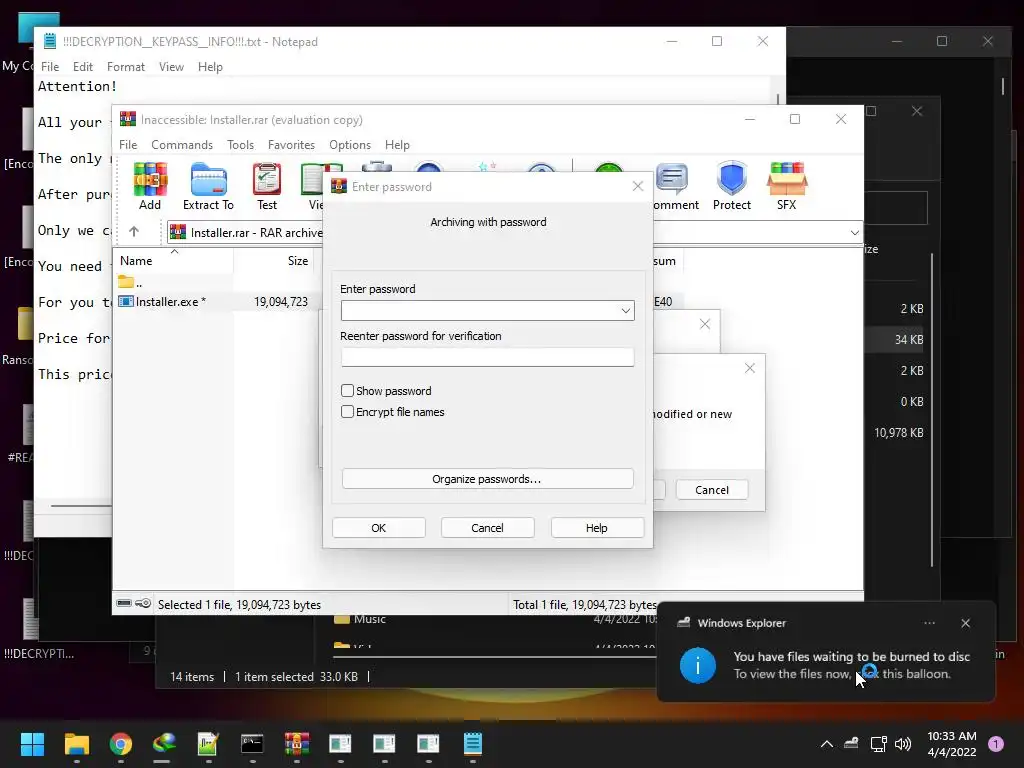Image resolution: width=1024 pixels, height=768 pixels.
Task: Close the Enter password dialog
Action: point(638,187)
